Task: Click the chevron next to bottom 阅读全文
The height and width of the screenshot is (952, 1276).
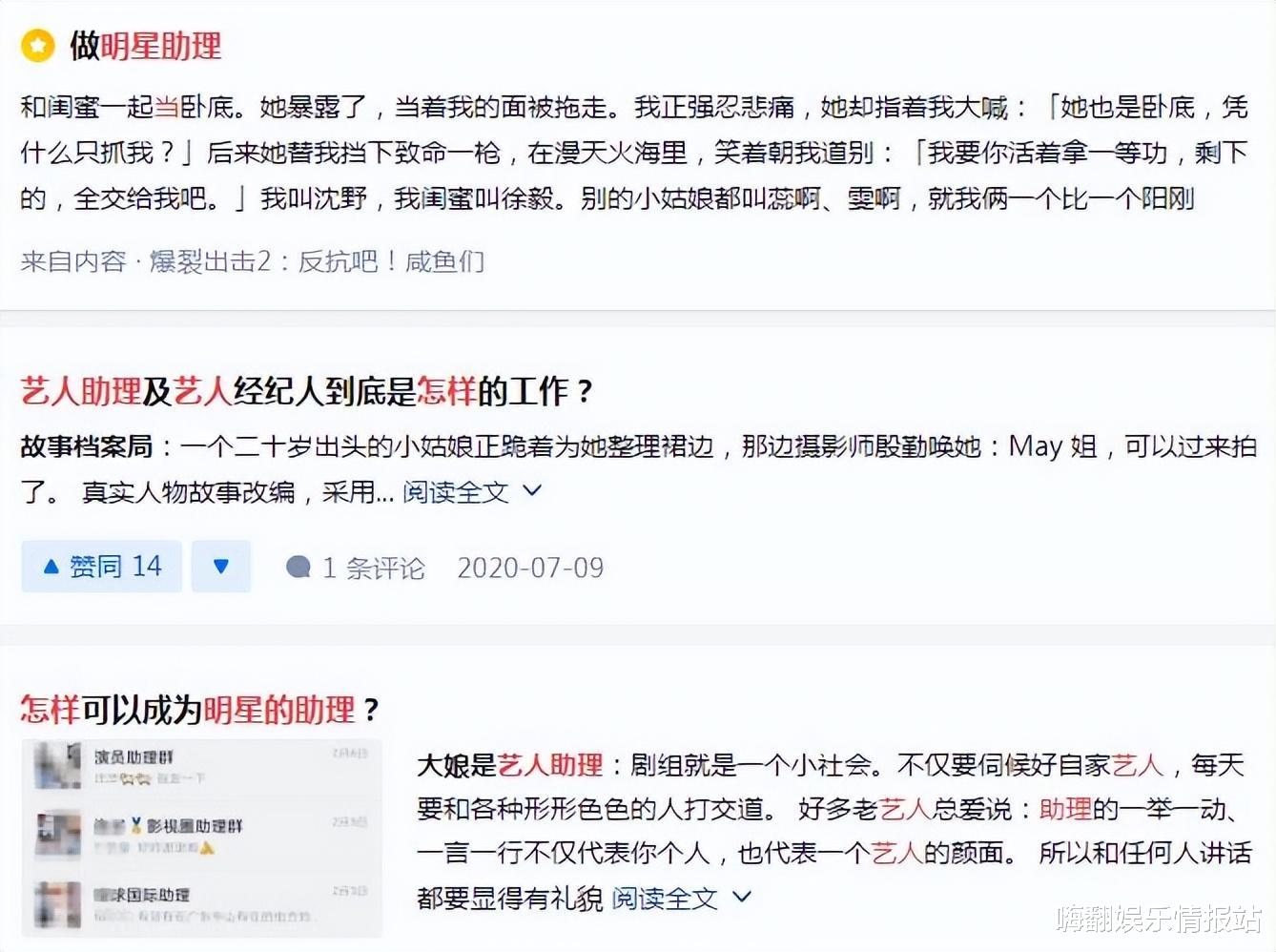Action: pyautogui.click(x=741, y=897)
